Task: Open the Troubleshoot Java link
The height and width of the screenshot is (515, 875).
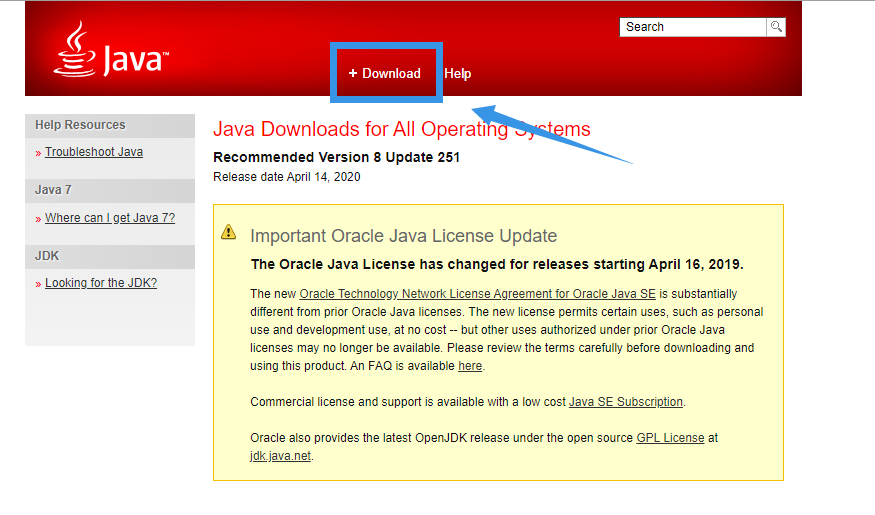Action: tap(94, 152)
